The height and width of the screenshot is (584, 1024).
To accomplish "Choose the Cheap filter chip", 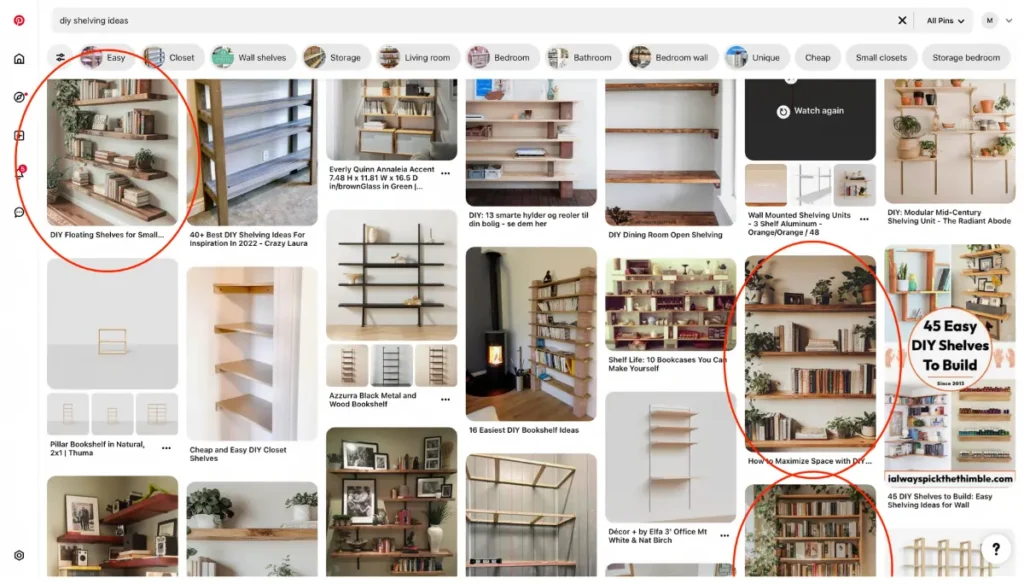I will (x=817, y=57).
